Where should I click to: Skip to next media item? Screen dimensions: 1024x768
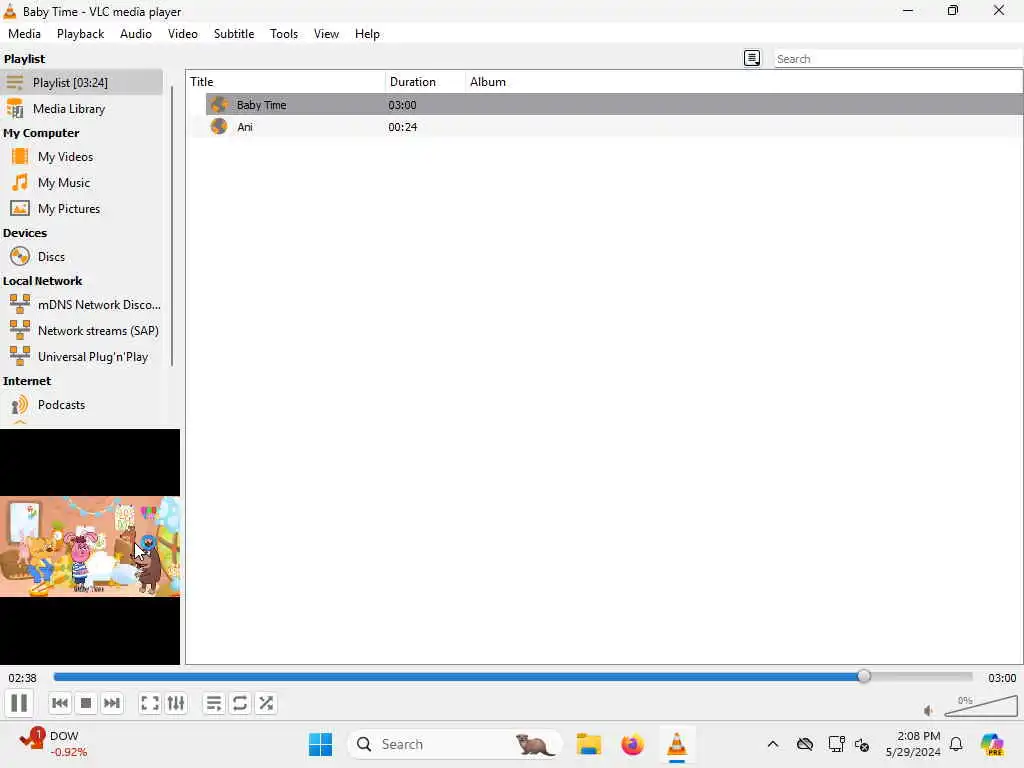[x=112, y=703]
